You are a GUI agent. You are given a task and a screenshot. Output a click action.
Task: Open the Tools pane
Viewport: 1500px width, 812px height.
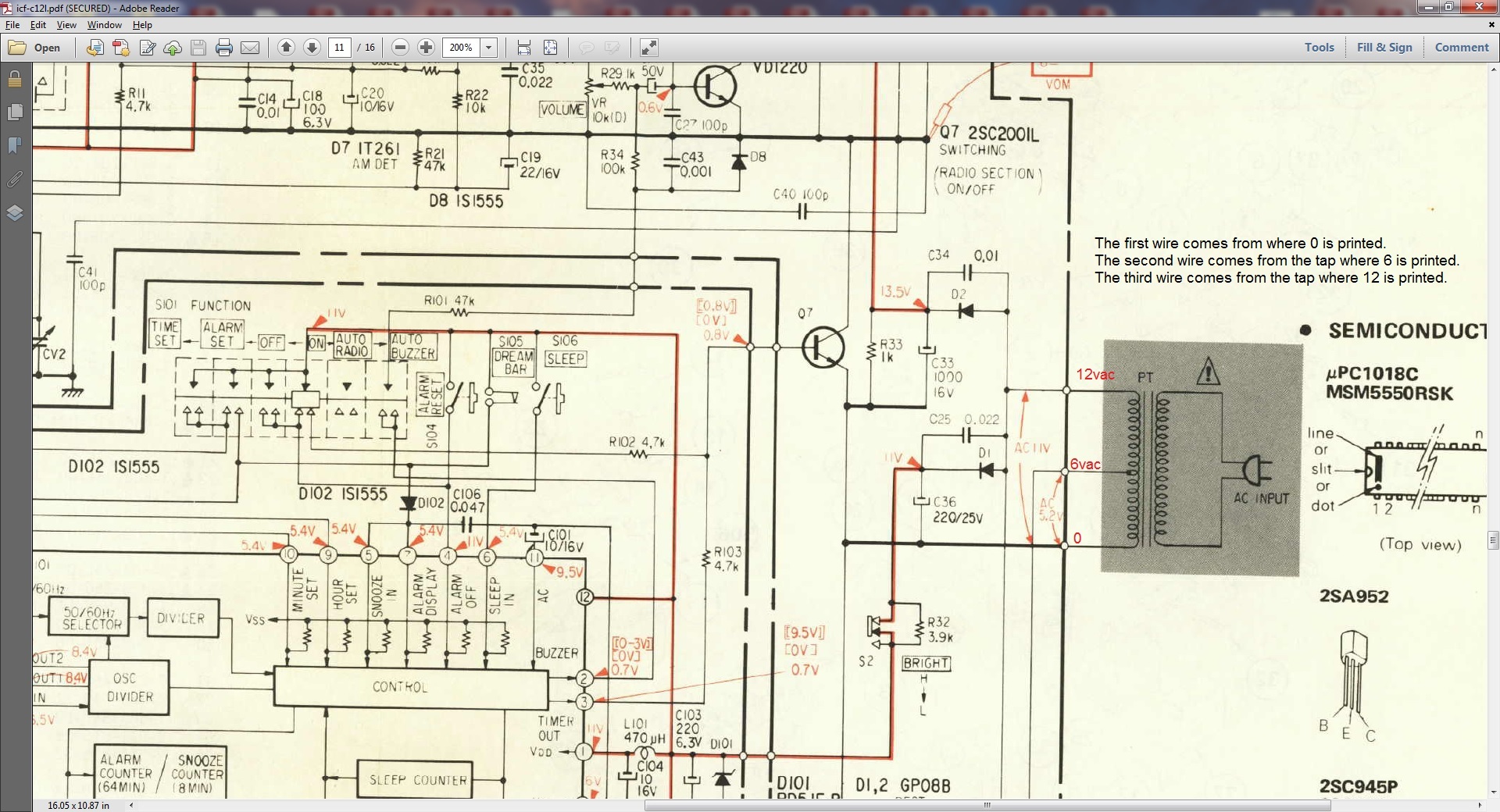click(x=1320, y=48)
